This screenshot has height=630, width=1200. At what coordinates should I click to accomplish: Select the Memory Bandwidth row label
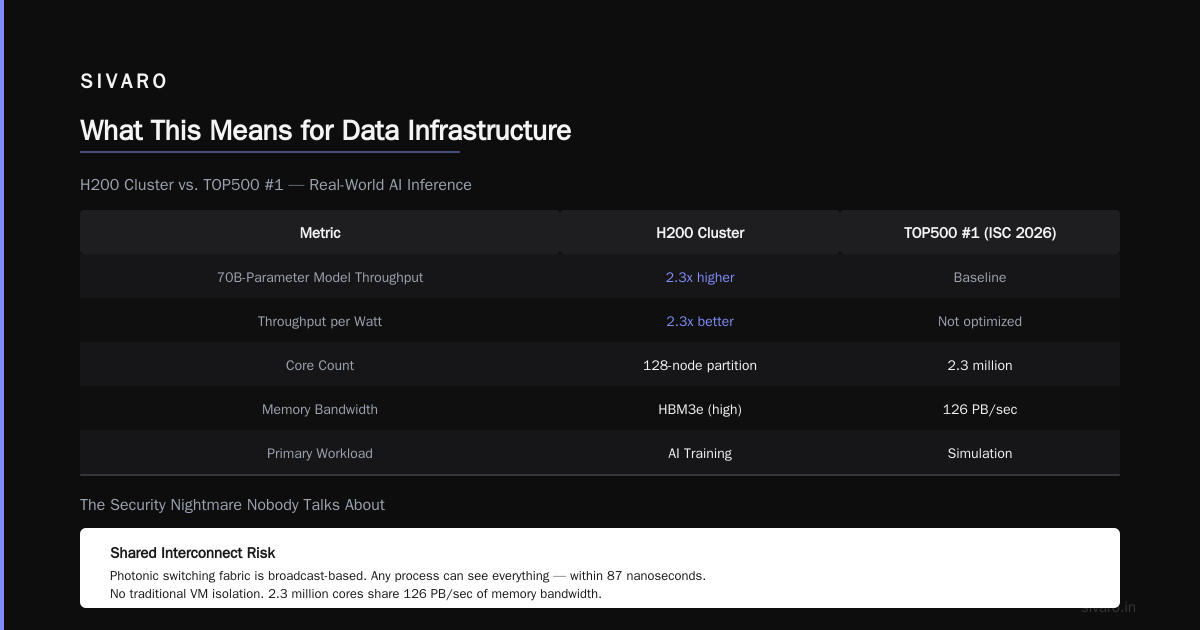tap(320, 409)
